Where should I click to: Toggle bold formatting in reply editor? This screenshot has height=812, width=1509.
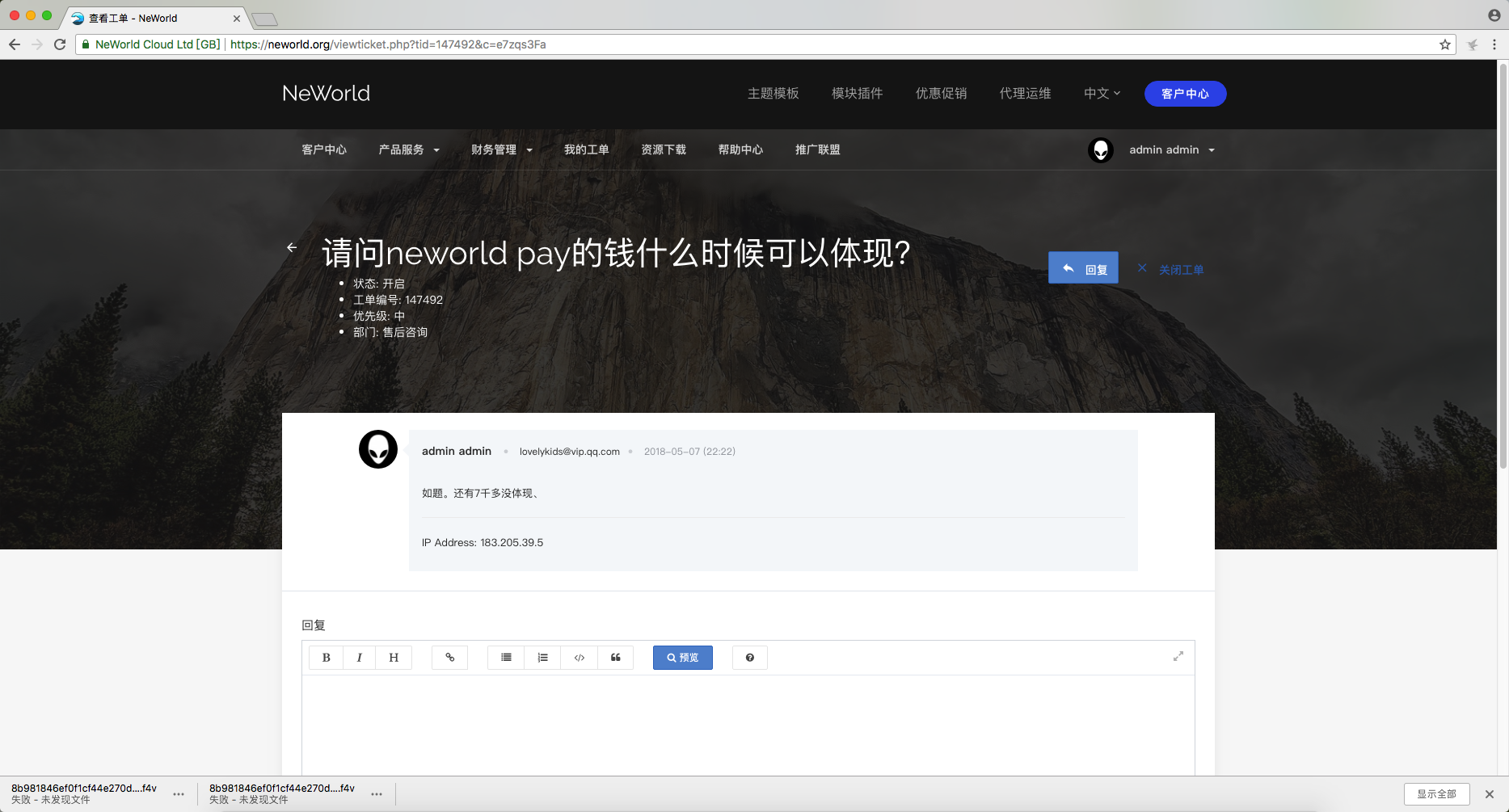click(x=326, y=658)
